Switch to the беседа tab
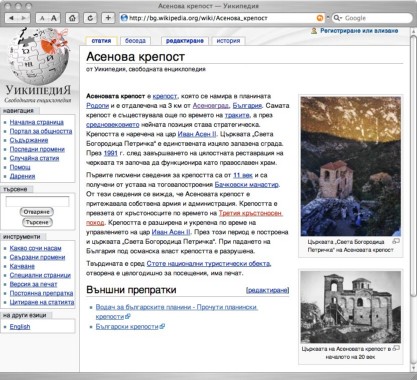Screen dimensions: 417x380 135,41
